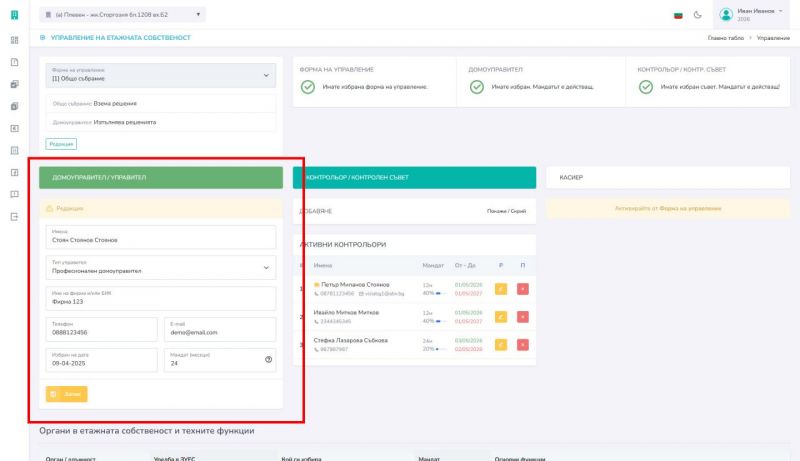The image size is (800, 461).
Task: Delete controller Петър Миланов Стоянов red button
Action: pos(522,289)
